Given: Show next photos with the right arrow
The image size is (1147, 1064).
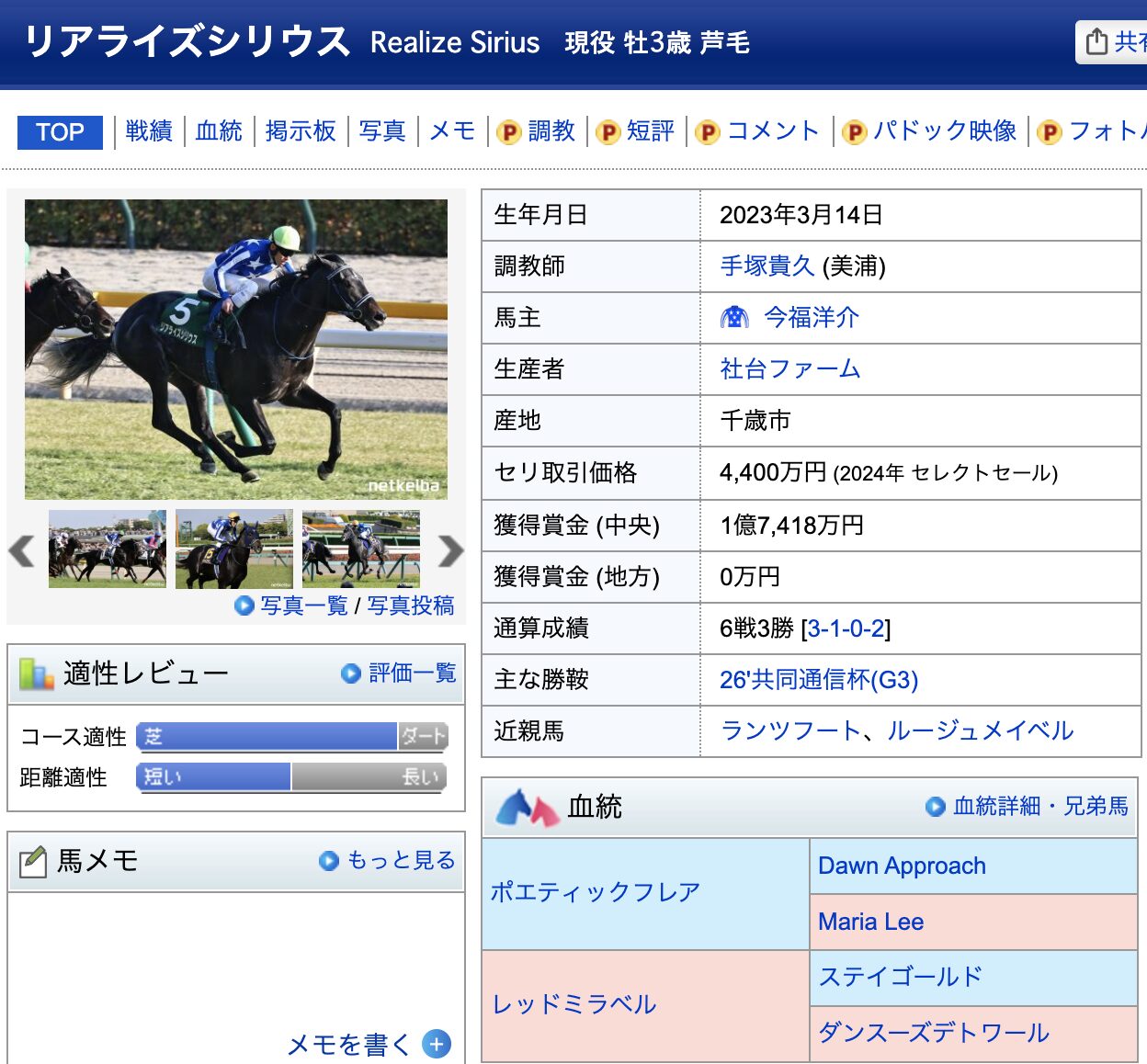Looking at the screenshot, I should 450,550.
